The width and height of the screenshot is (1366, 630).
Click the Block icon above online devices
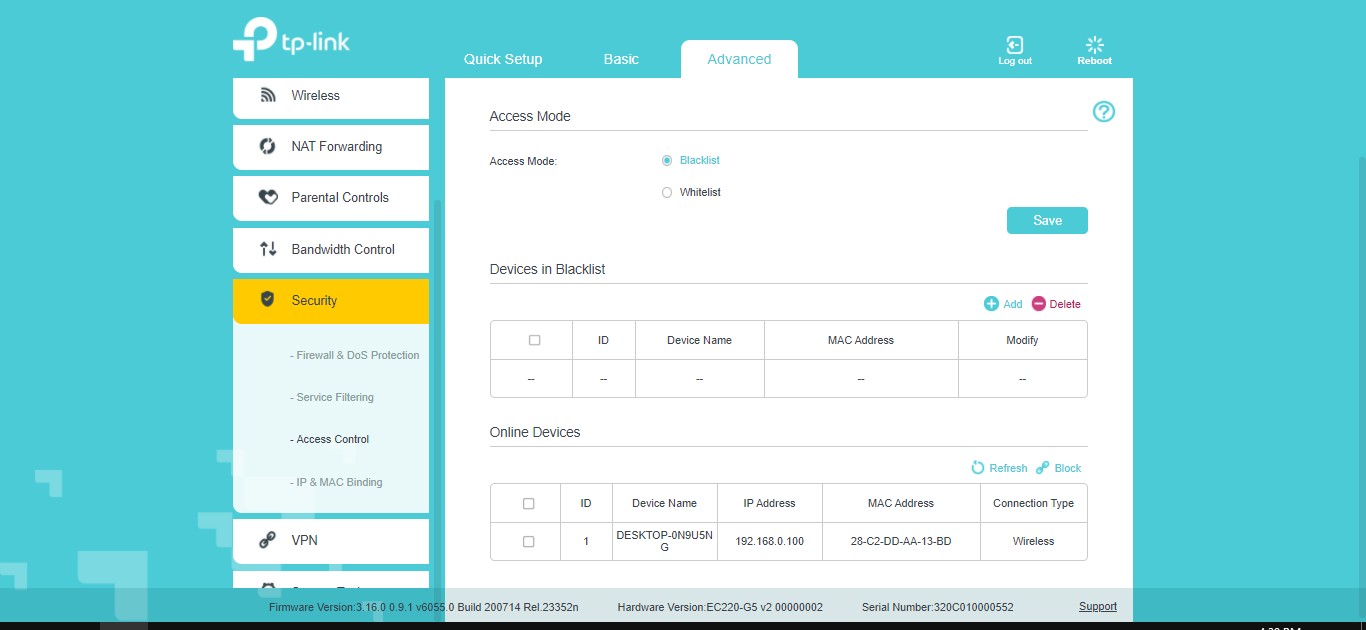click(x=1043, y=468)
